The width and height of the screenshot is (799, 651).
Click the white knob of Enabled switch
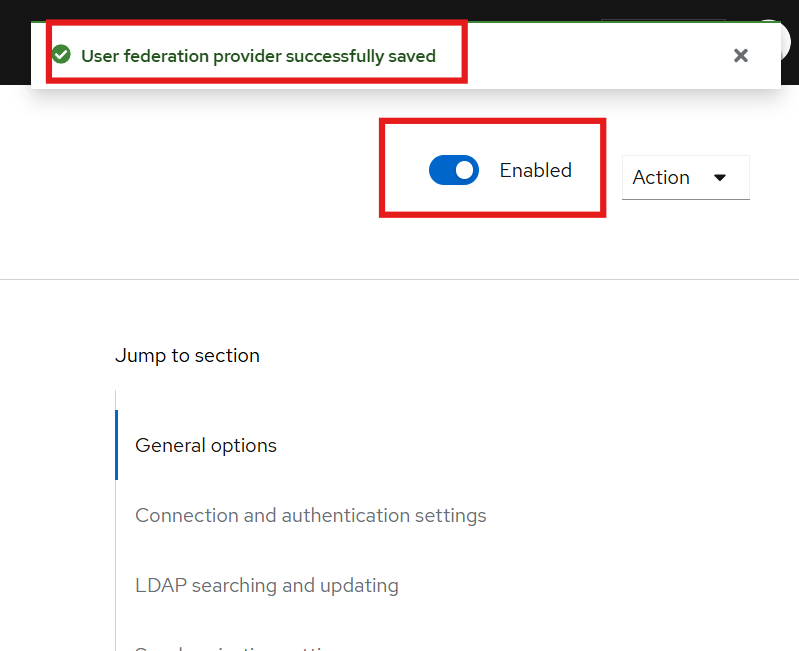(464, 170)
